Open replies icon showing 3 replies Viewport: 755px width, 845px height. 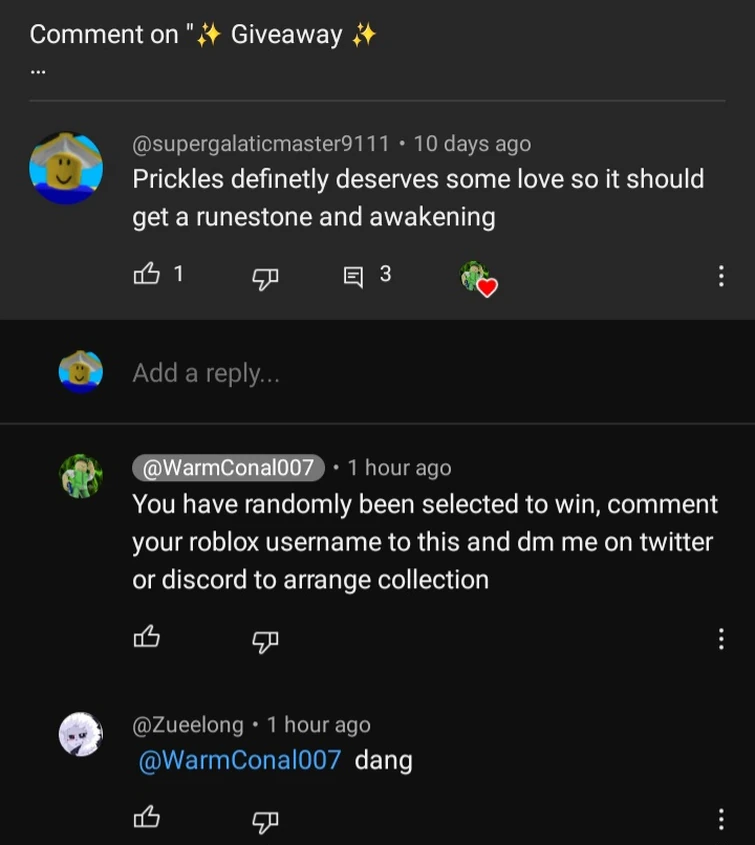click(x=355, y=276)
